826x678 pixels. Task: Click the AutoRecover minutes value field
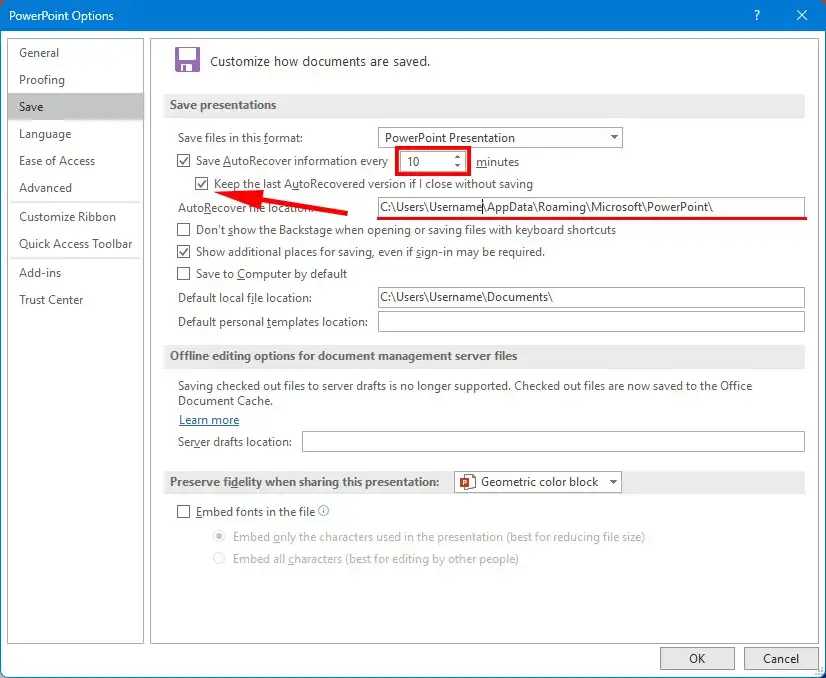coord(425,161)
